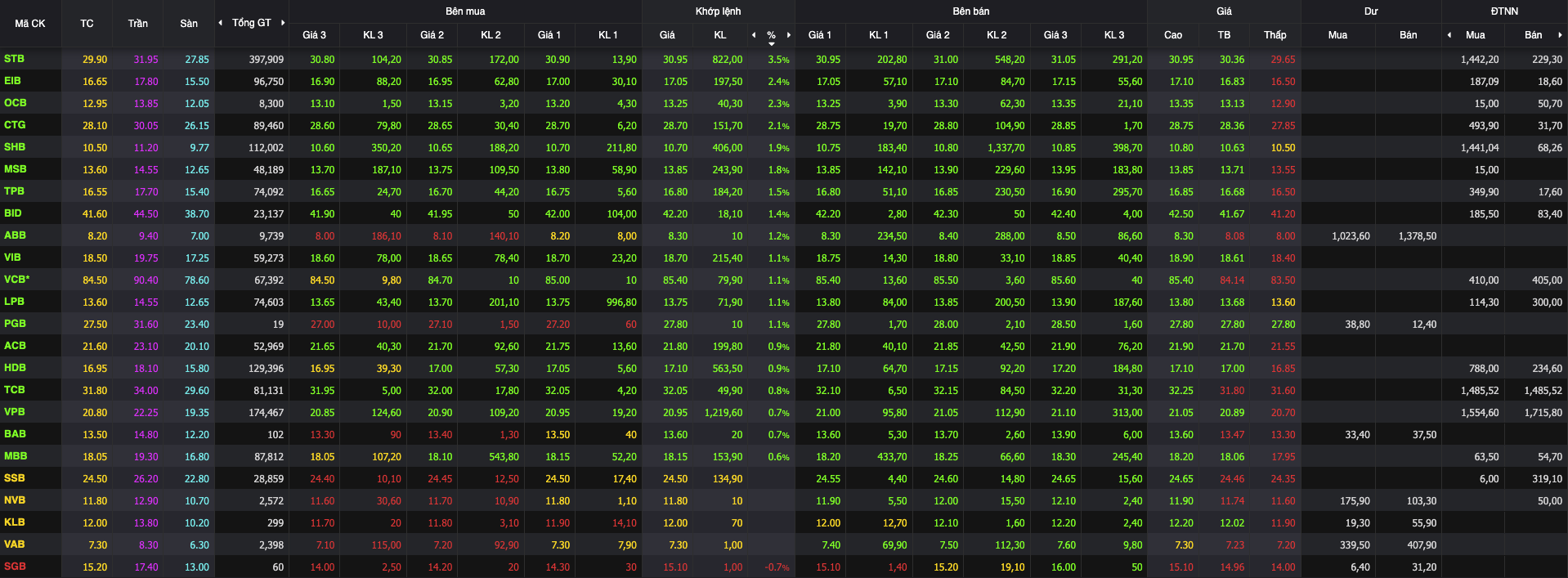Open the PGB stock symbol
This screenshot has width=1568, height=578.
15,324
